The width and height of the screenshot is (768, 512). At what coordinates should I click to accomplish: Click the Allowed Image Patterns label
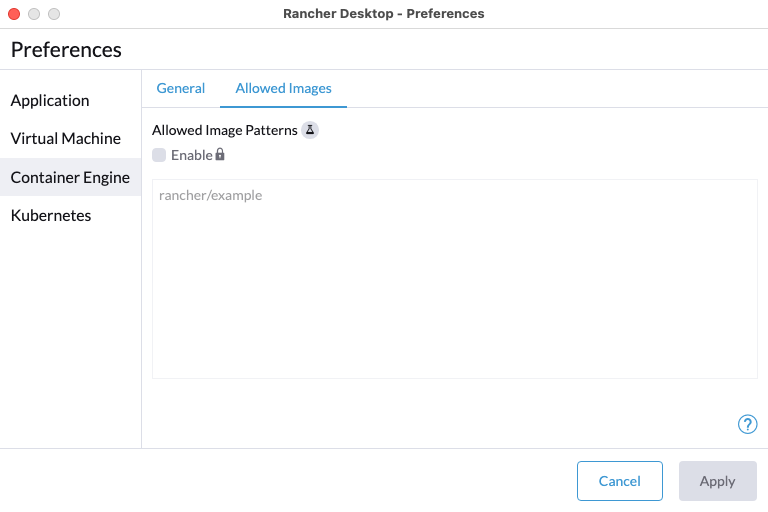[224, 131]
